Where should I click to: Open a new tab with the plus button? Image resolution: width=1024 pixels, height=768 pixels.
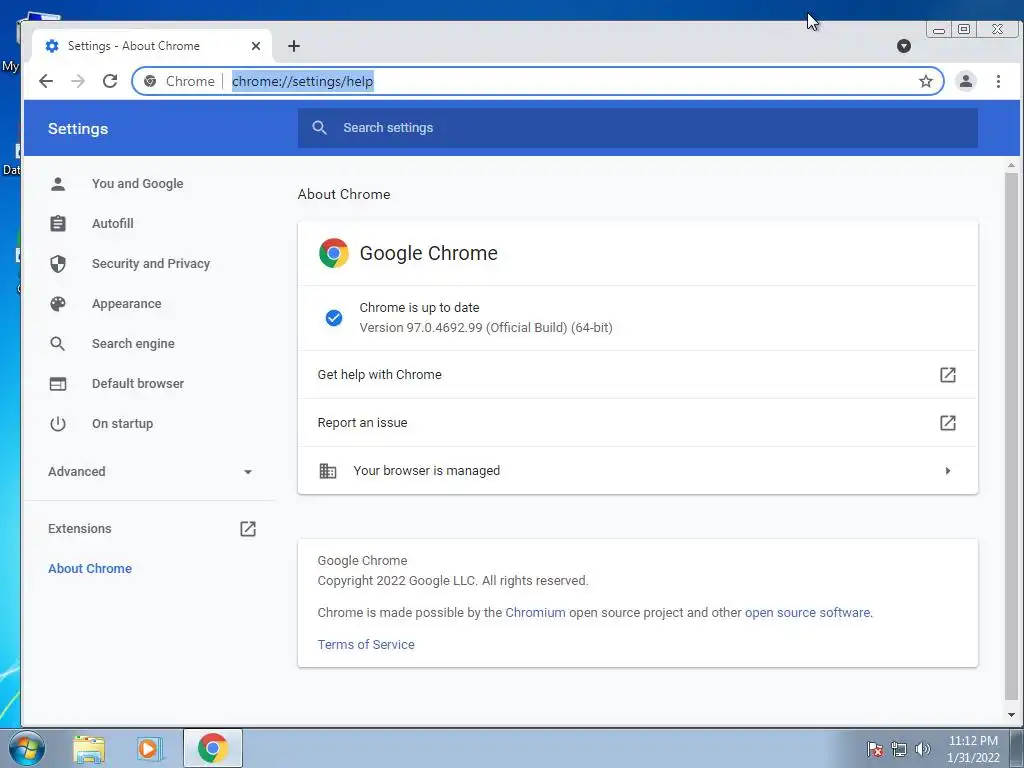294,46
